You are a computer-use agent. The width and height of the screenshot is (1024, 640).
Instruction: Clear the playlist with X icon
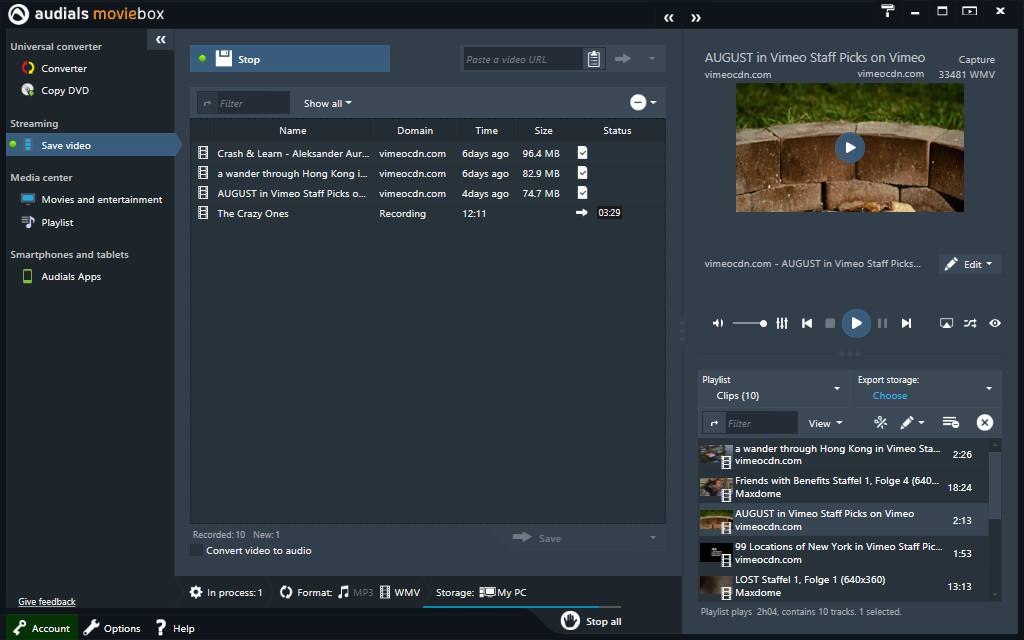[x=984, y=423]
